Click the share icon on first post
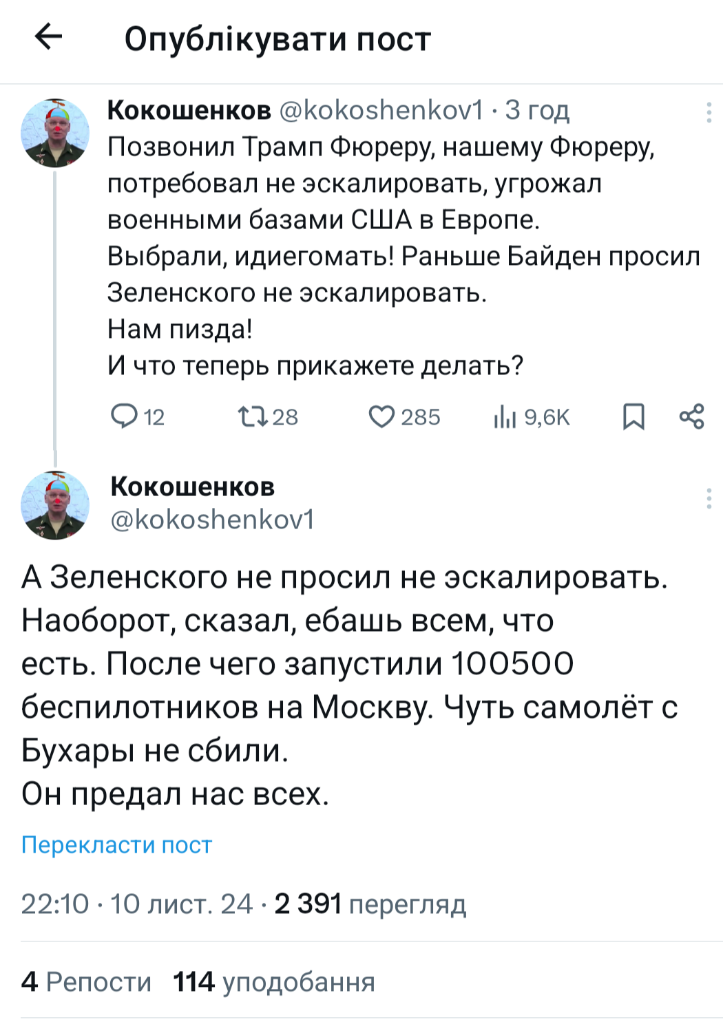 [692, 417]
